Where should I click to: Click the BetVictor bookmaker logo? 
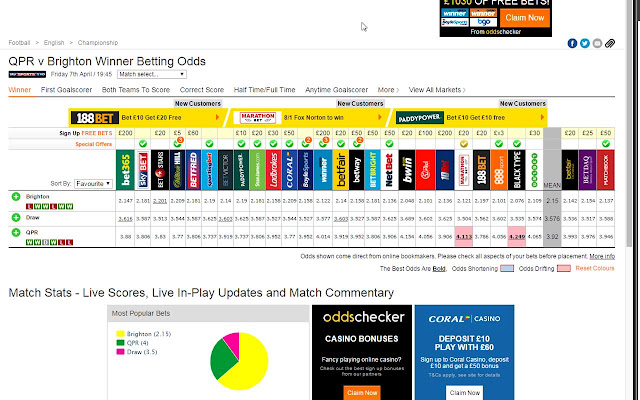pos(225,170)
